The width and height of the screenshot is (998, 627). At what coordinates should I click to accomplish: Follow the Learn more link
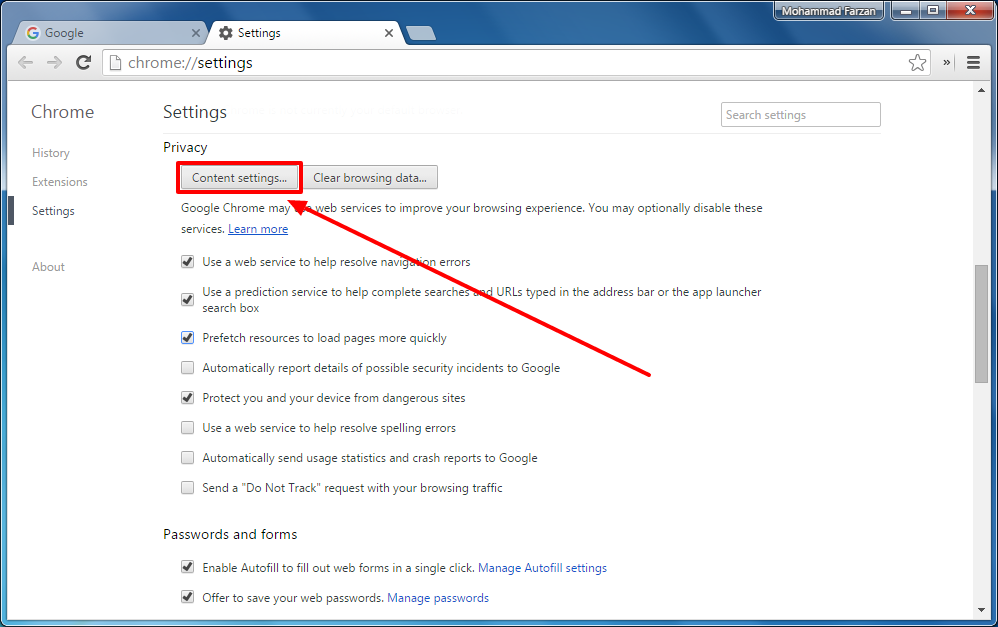[258, 229]
